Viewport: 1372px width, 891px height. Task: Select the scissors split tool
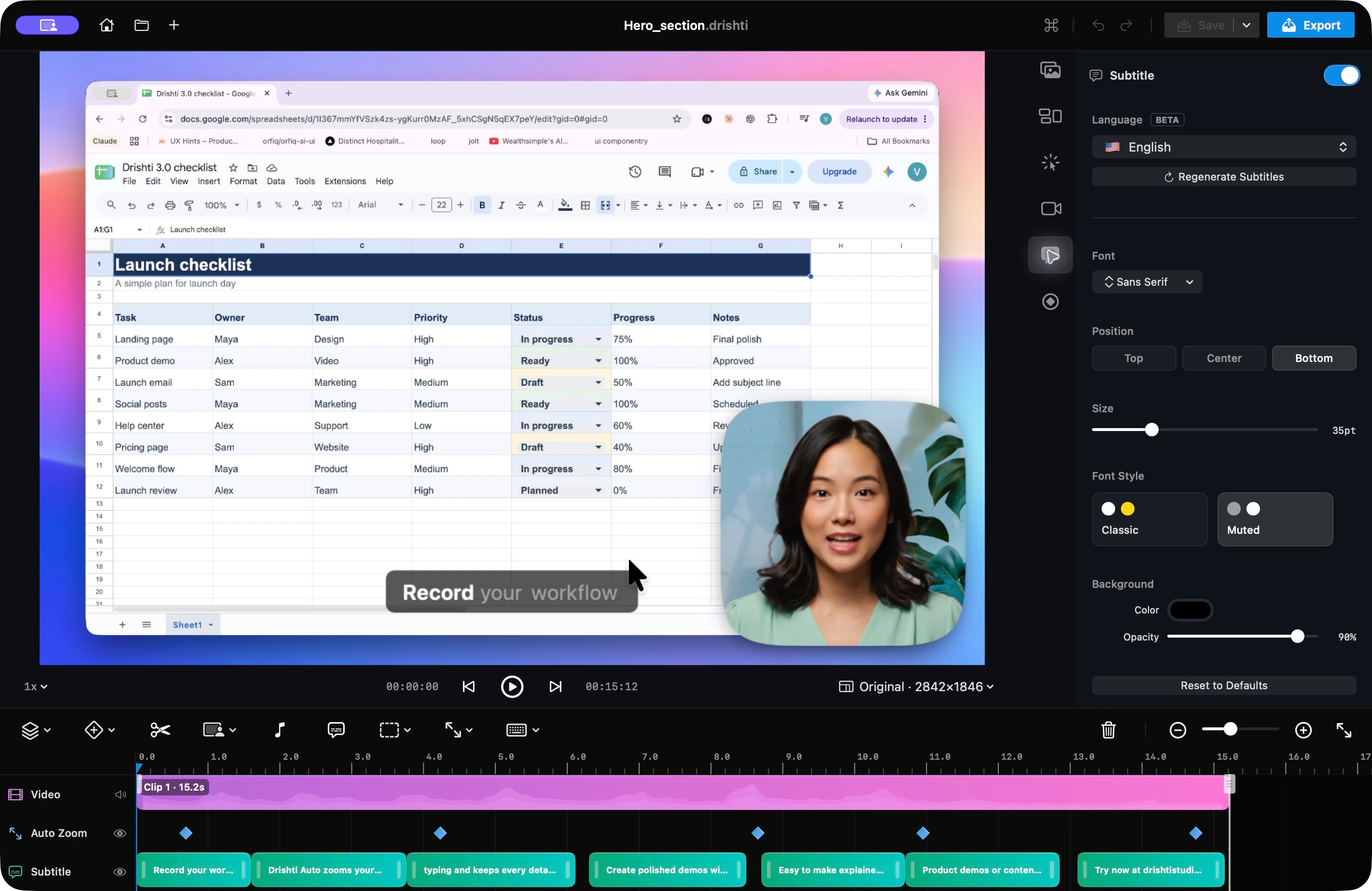point(160,730)
